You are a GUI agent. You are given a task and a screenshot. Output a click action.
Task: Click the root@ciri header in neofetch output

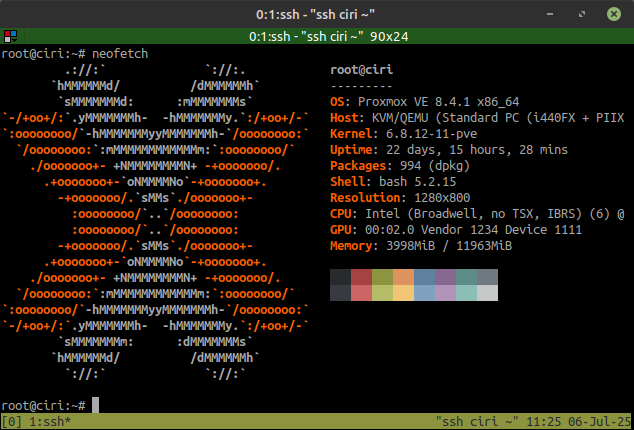pos(361,70)
